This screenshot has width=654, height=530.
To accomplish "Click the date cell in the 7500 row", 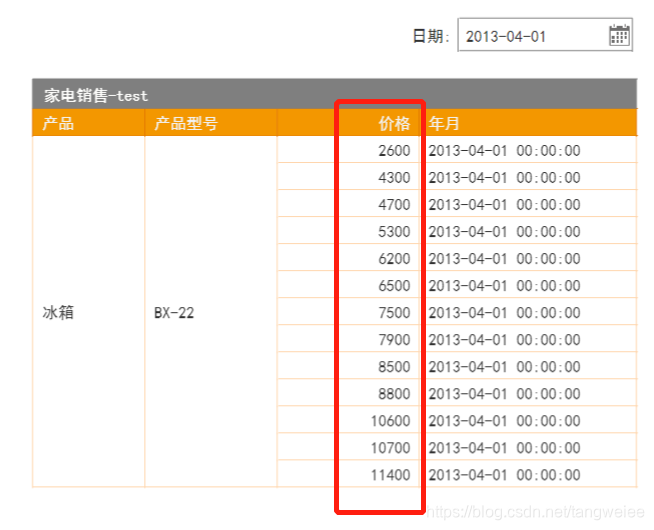I will coord(528,312).
